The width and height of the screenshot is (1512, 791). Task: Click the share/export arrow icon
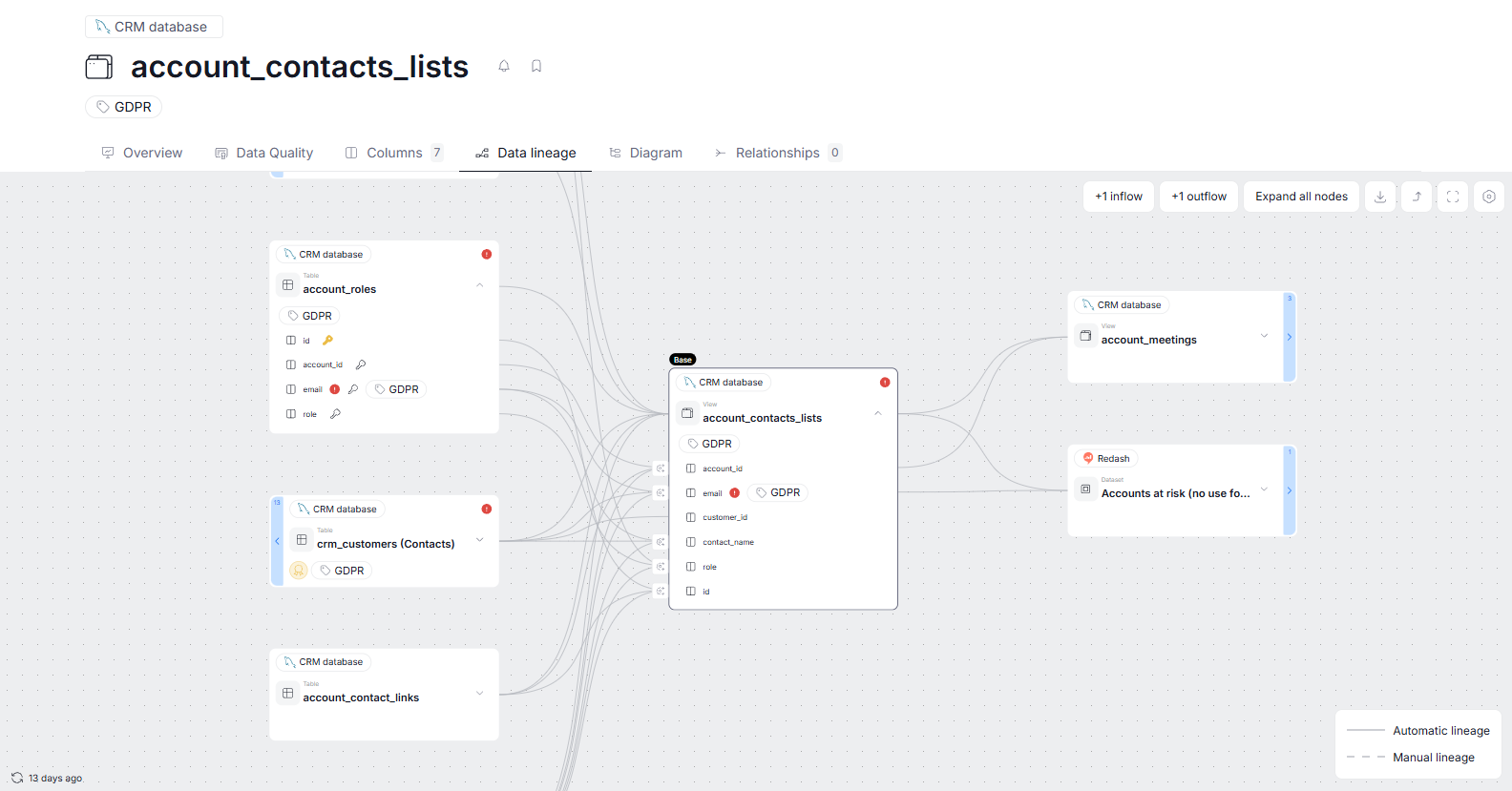coord(1417,197)
